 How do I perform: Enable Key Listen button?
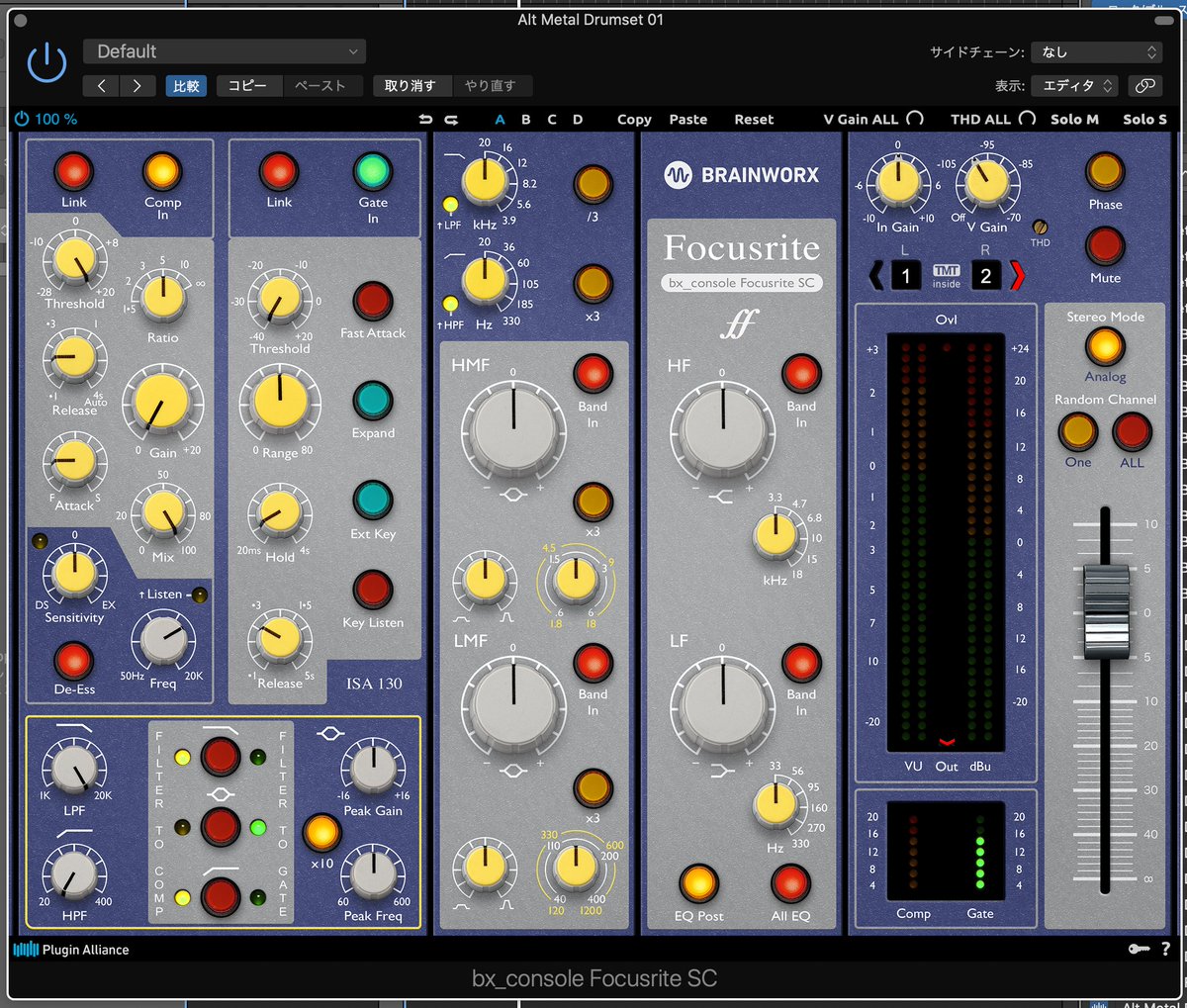point(373,590)
